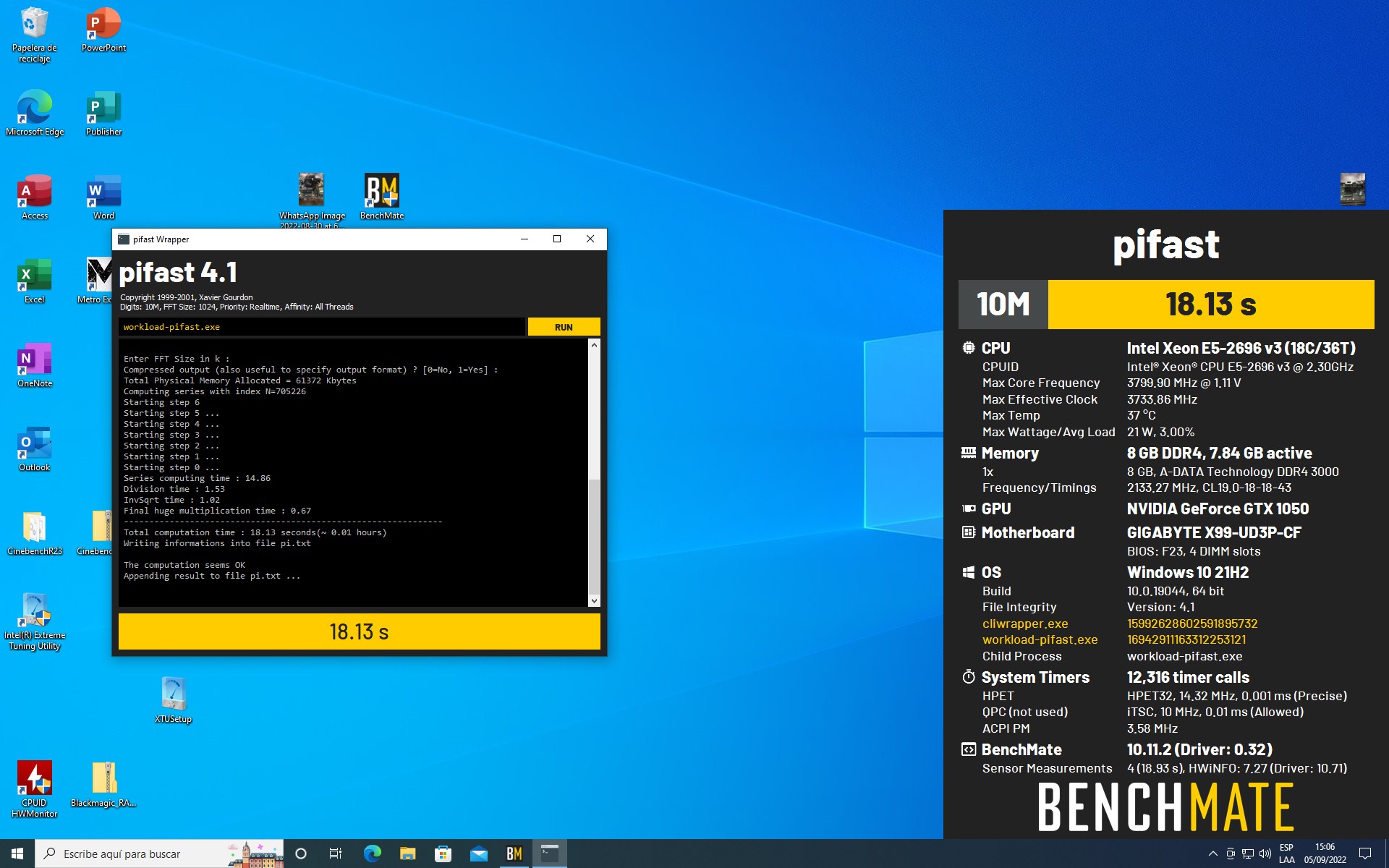
Task: Open the Word desktop shortcut
Action: 103,197
